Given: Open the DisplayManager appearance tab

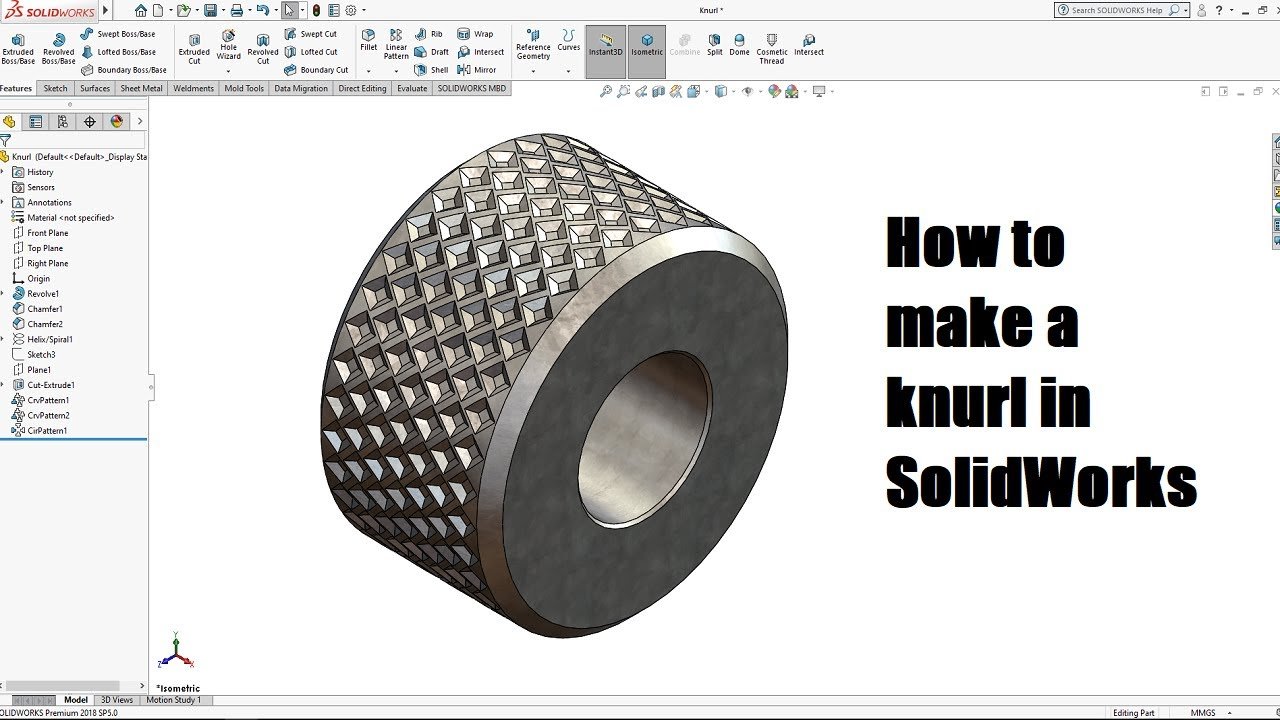Looking at the screenshot, I should (117, 122).
